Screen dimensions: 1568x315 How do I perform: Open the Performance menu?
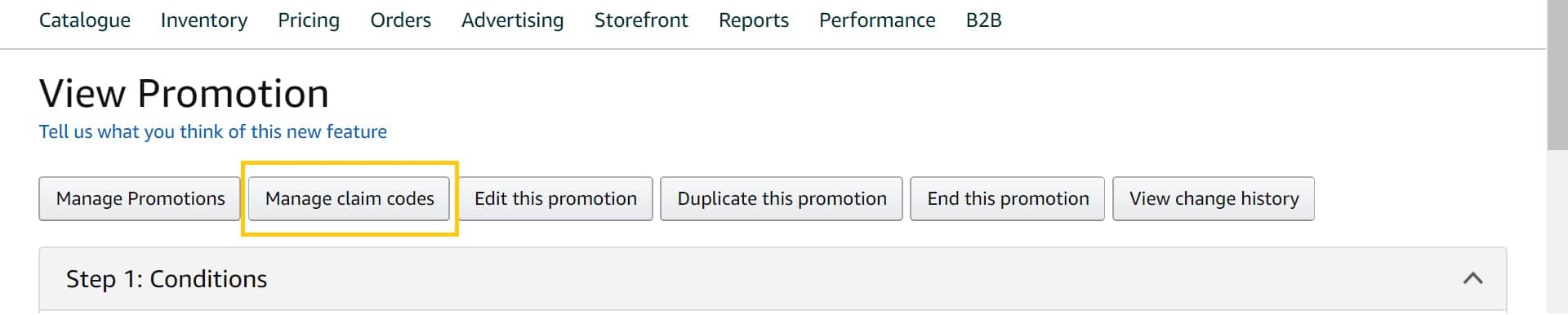(x=877, y=20)
